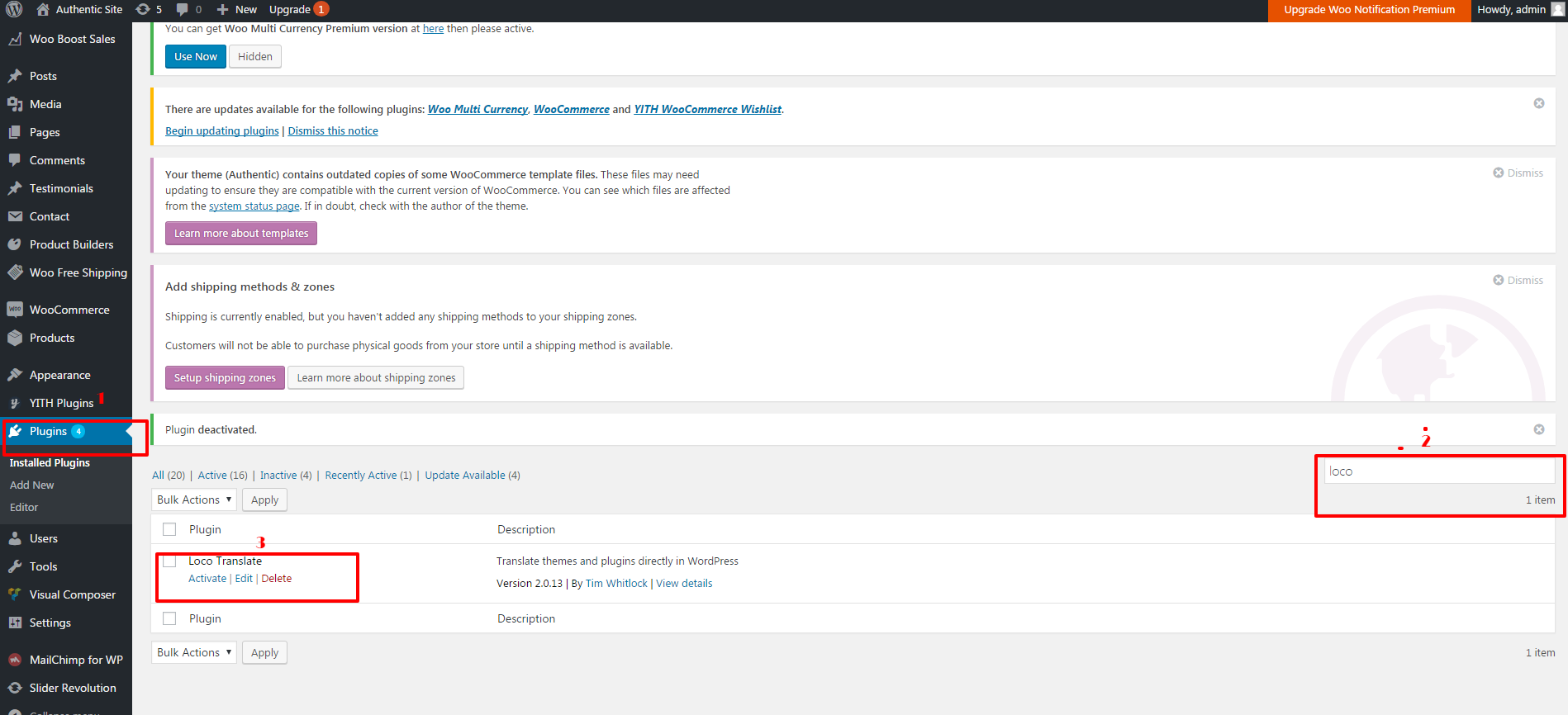The height and width of the screenshot is (715, 1568).
Task: Click the Hidden button
Action: [255, 56]
